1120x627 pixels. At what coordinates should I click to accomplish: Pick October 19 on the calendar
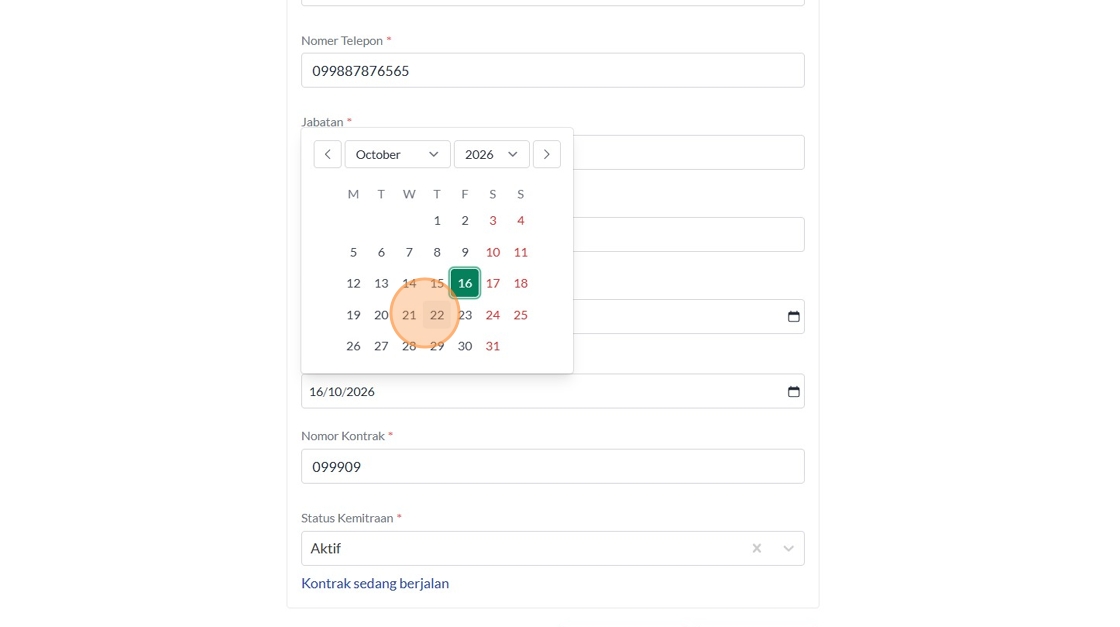pos(353,315)
